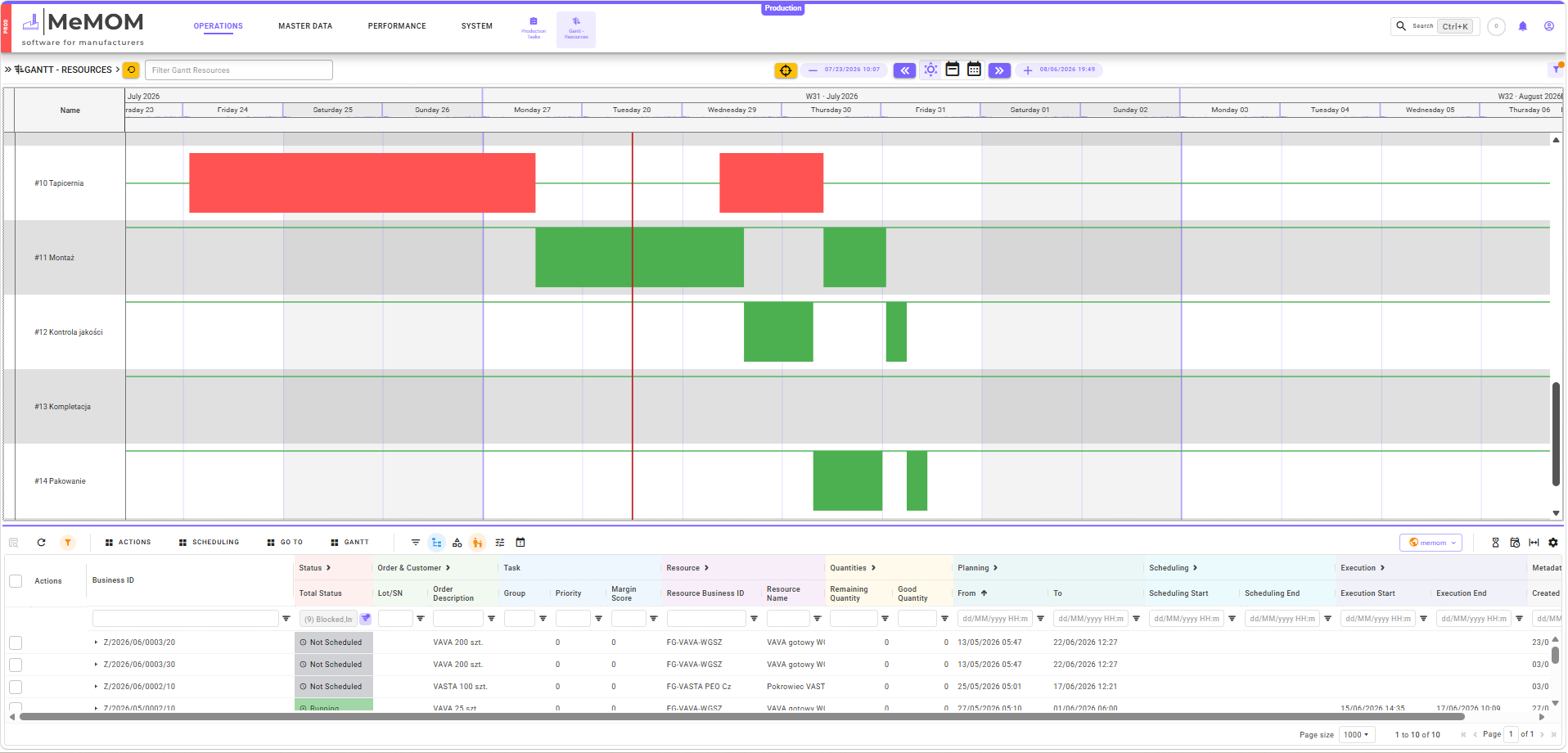Select checkbox for row Z/2026/06/0003/30

click(16, 665)
